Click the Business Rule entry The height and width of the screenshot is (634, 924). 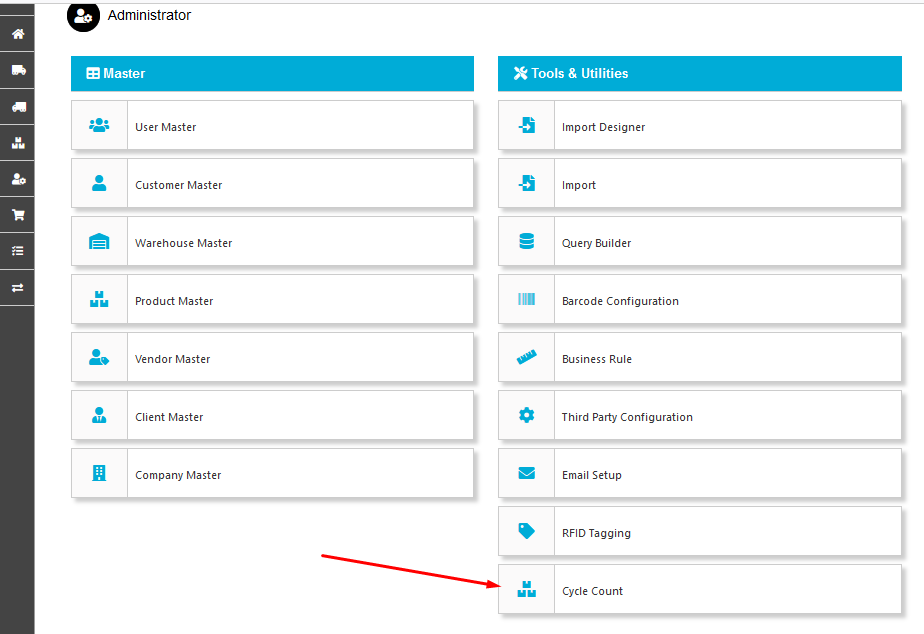coord(596,359)
